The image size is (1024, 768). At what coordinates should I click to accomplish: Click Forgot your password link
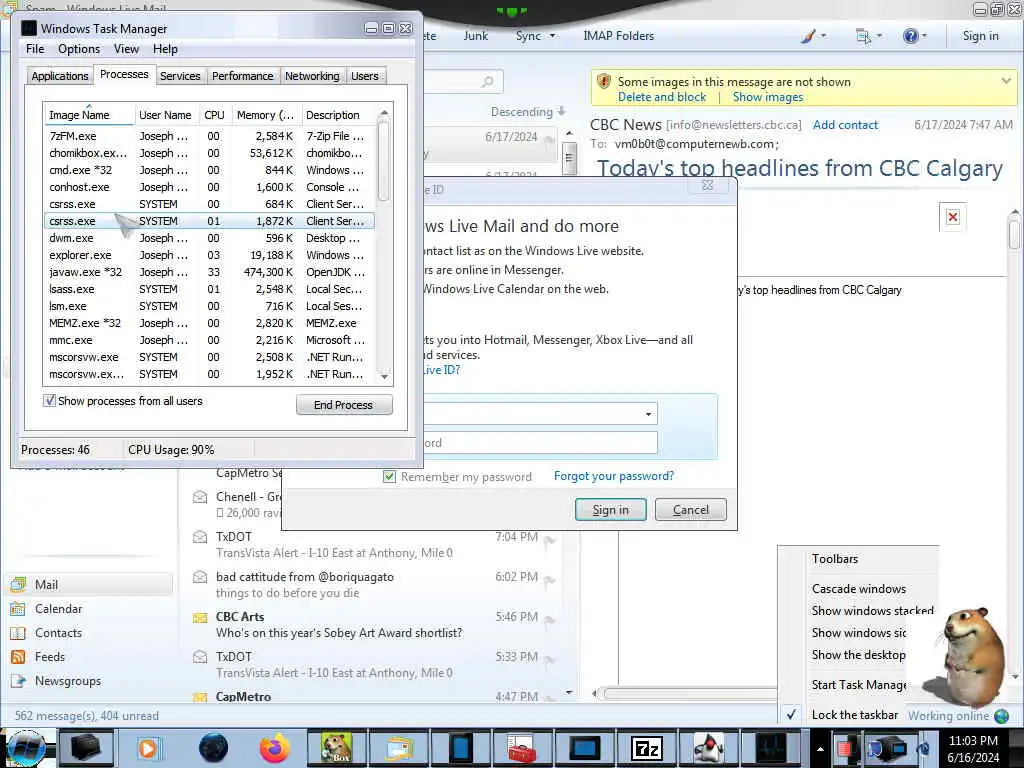(x=614, y=476)
